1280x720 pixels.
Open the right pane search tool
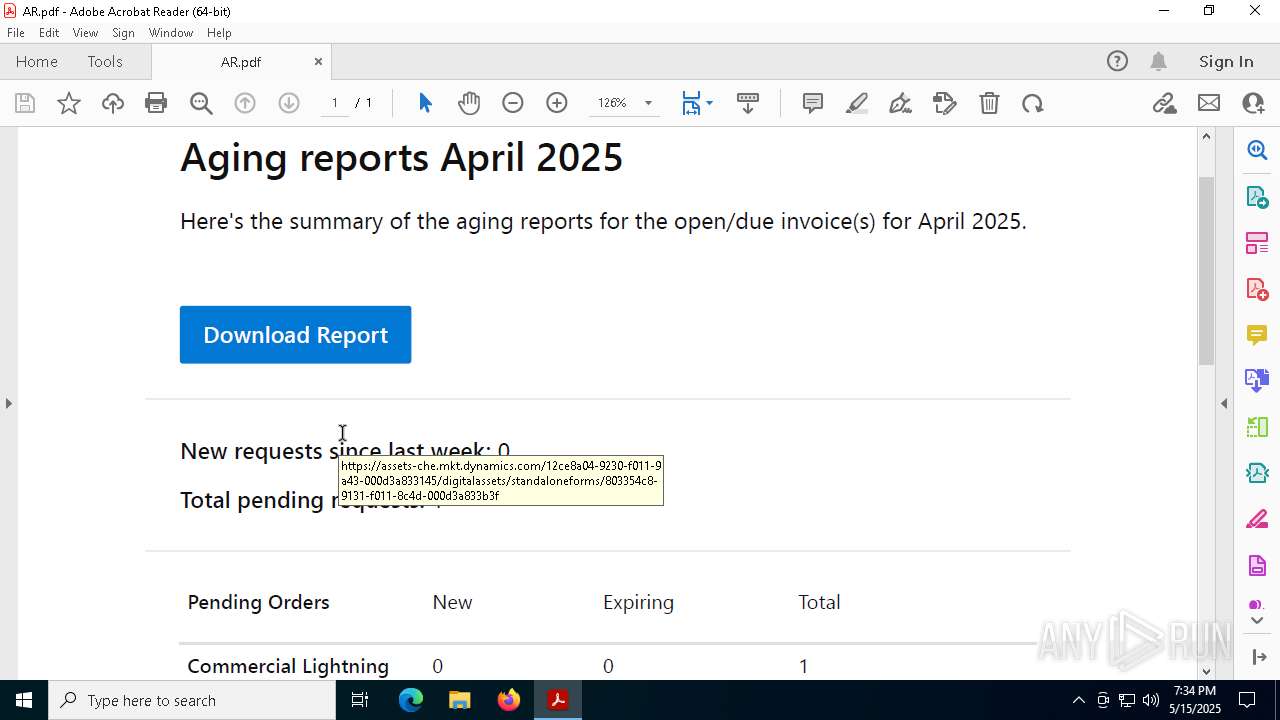coord(1257,150)
